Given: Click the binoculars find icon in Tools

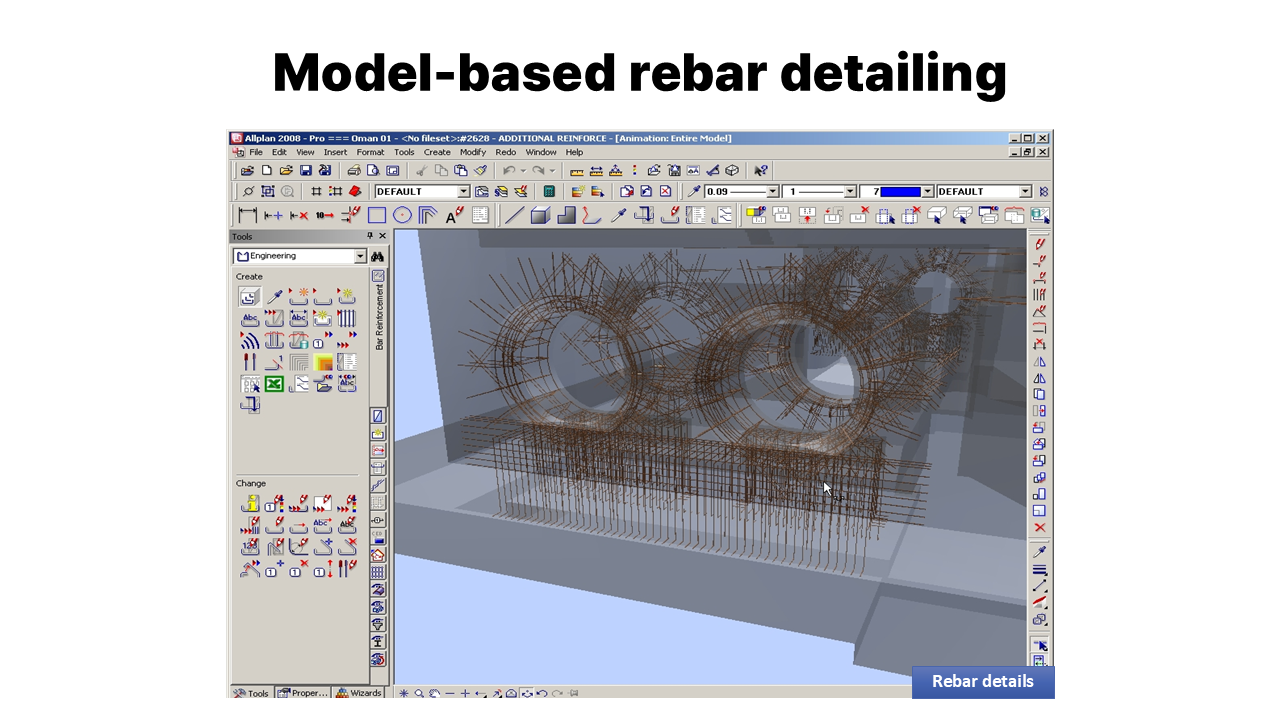Looking at the screenshot, I should point(378,257).
